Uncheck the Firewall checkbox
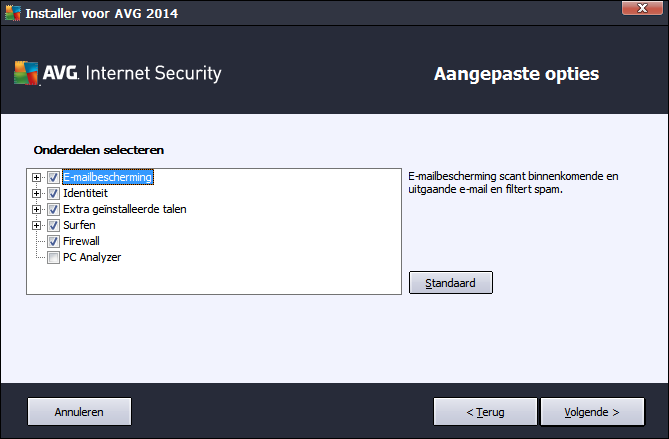The image size is (669, 439). (x=53, y=241)
